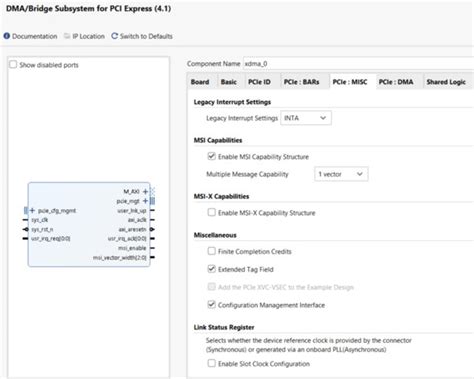
Task: Click the axi_aresetn output port arrow
Action: [152, 229]
